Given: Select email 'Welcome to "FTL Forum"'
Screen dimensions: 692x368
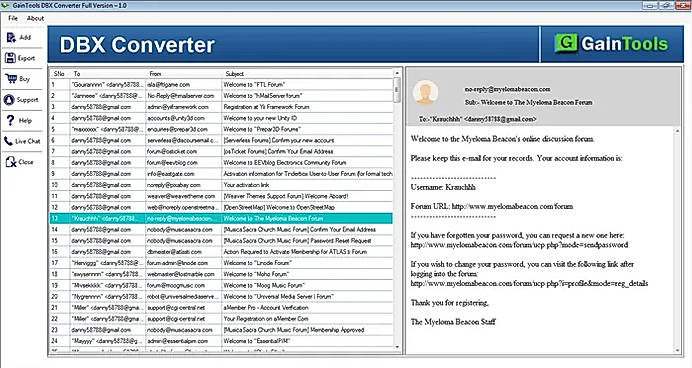Looking at the screenshot, I should tap(221, 84).
